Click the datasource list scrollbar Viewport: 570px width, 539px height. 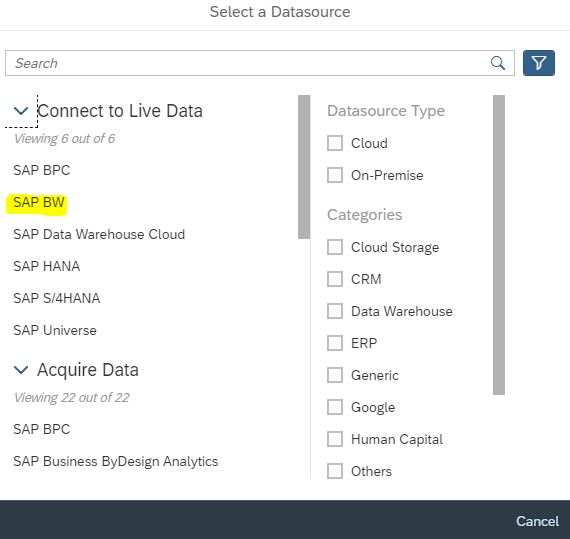pyautogui.click(x=304, y=167)
